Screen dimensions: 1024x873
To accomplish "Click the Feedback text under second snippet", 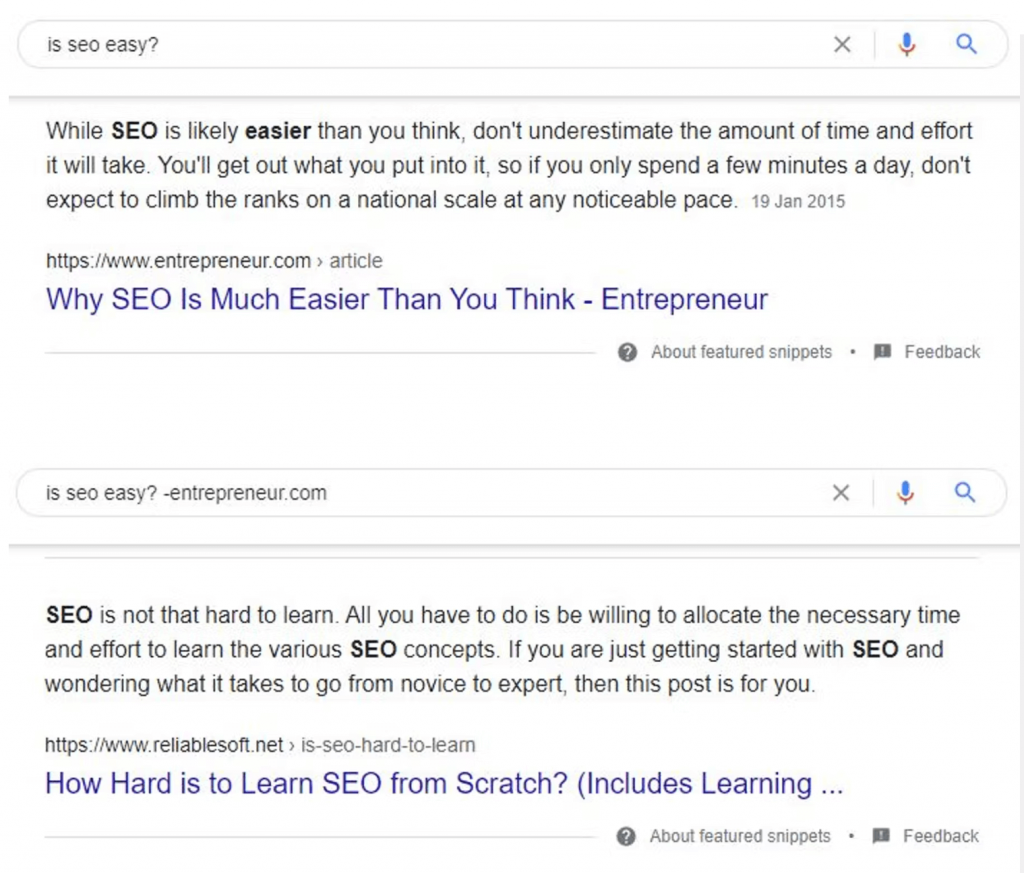I will click(x=941, y=836).
